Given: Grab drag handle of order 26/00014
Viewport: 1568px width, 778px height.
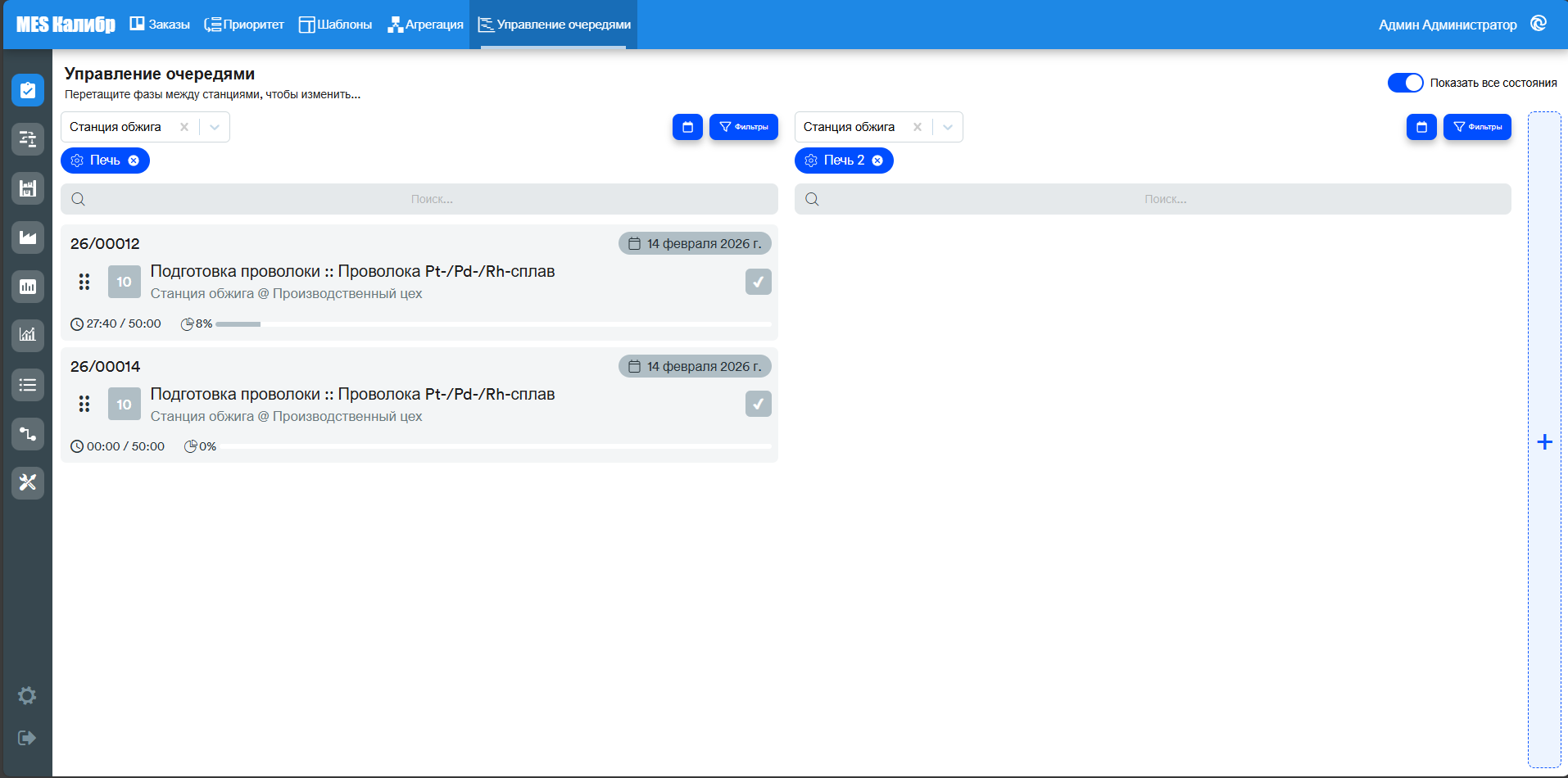Looking at the screenshot, I should pyautogui.click(x=84, y=404).
